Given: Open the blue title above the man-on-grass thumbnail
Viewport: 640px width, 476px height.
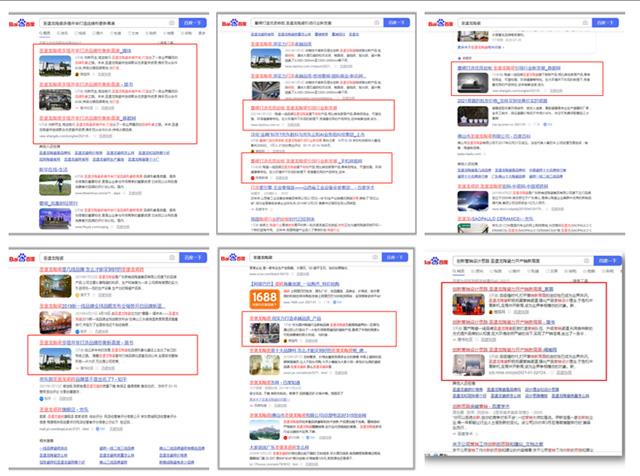Looking at the screenshot, I should [x=53, y=169].
